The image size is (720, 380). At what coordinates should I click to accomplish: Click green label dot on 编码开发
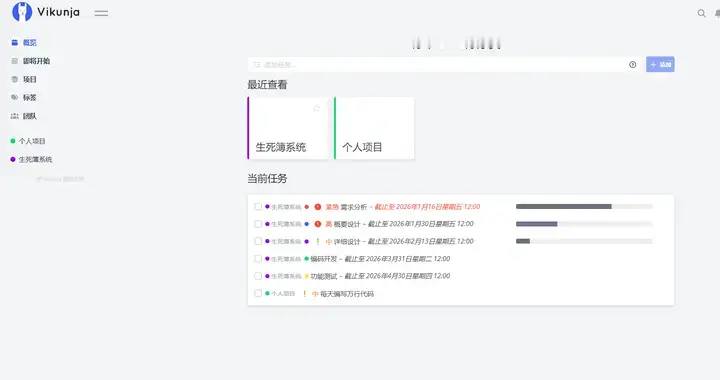(x=307, y=259)
